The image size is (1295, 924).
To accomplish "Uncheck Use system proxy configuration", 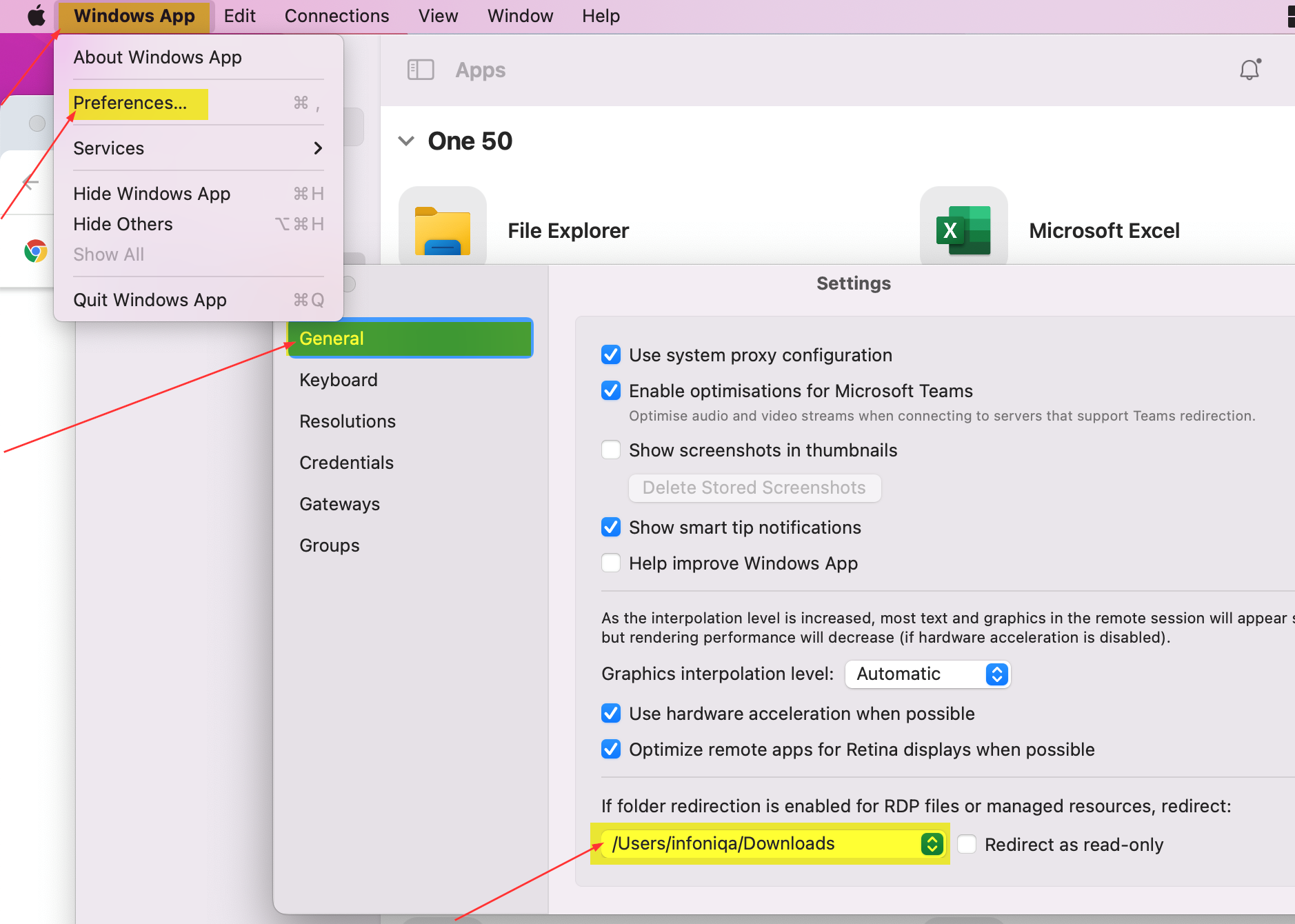I will 611,355.
